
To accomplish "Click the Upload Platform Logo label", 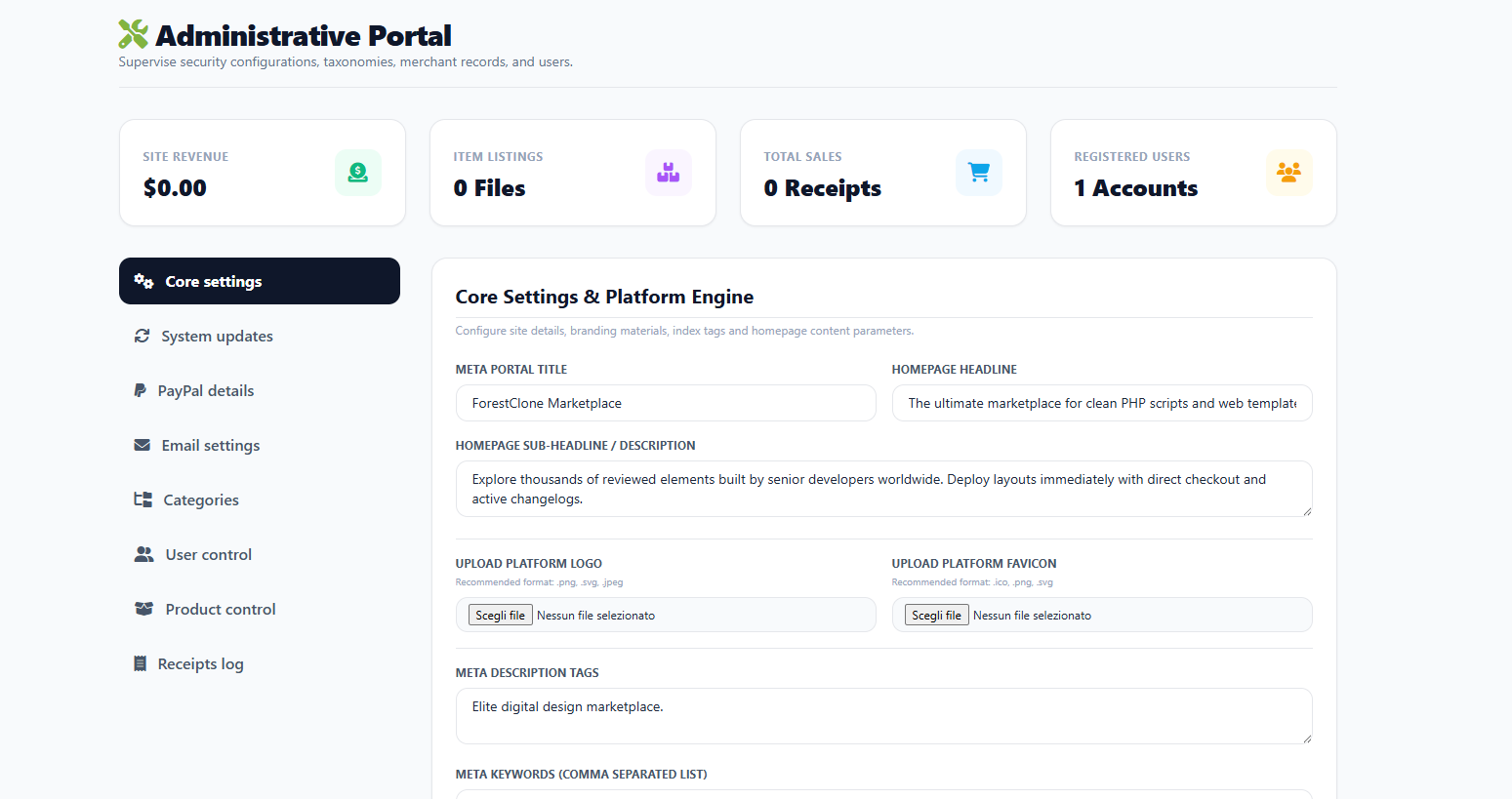I will pos(528,564).
